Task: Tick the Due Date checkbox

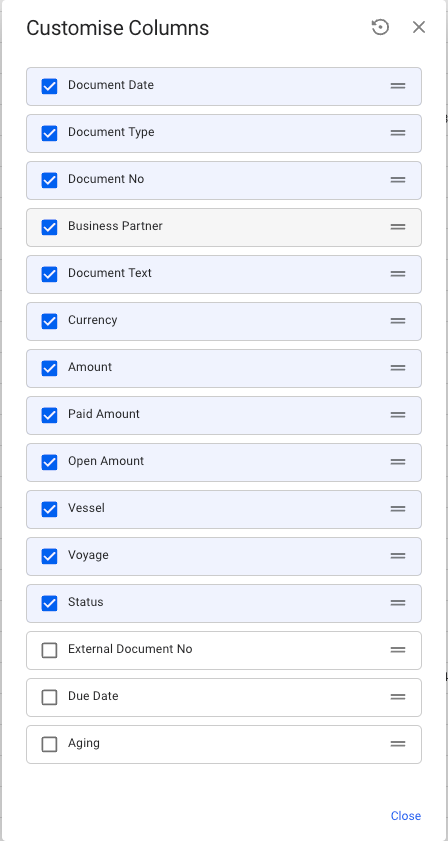Action: point(49,697)
